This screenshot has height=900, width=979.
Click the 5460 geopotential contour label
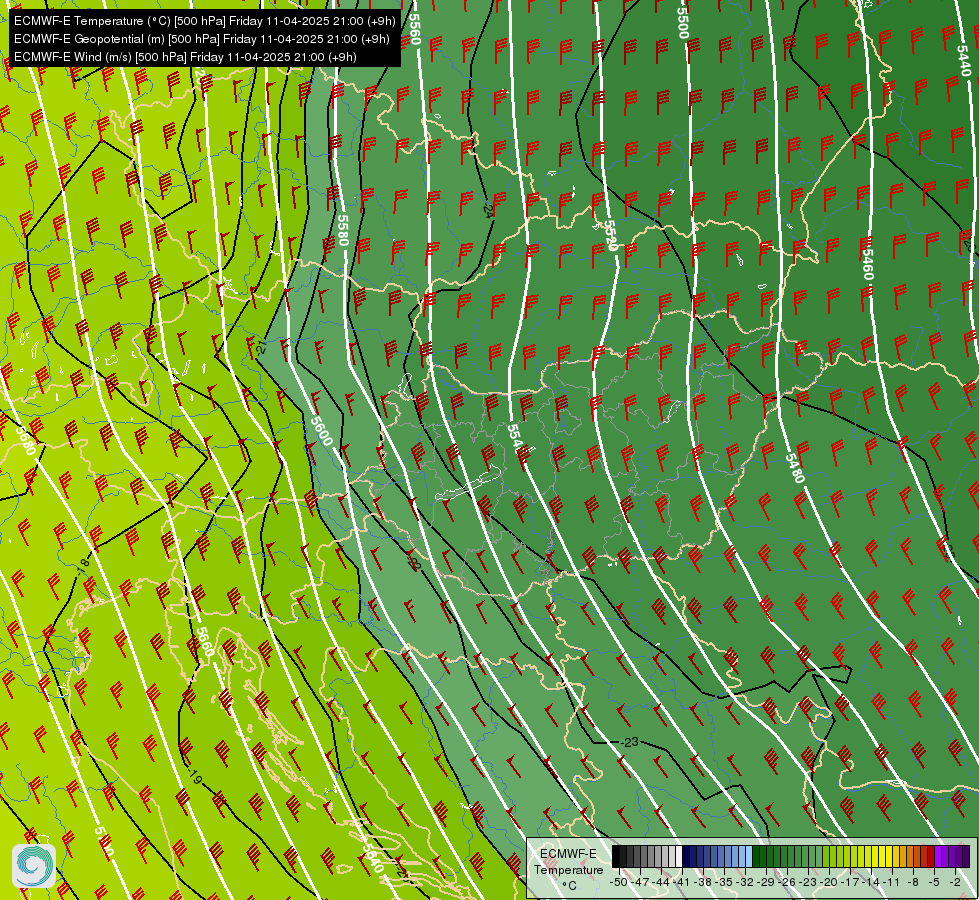(x=867, y=264)
